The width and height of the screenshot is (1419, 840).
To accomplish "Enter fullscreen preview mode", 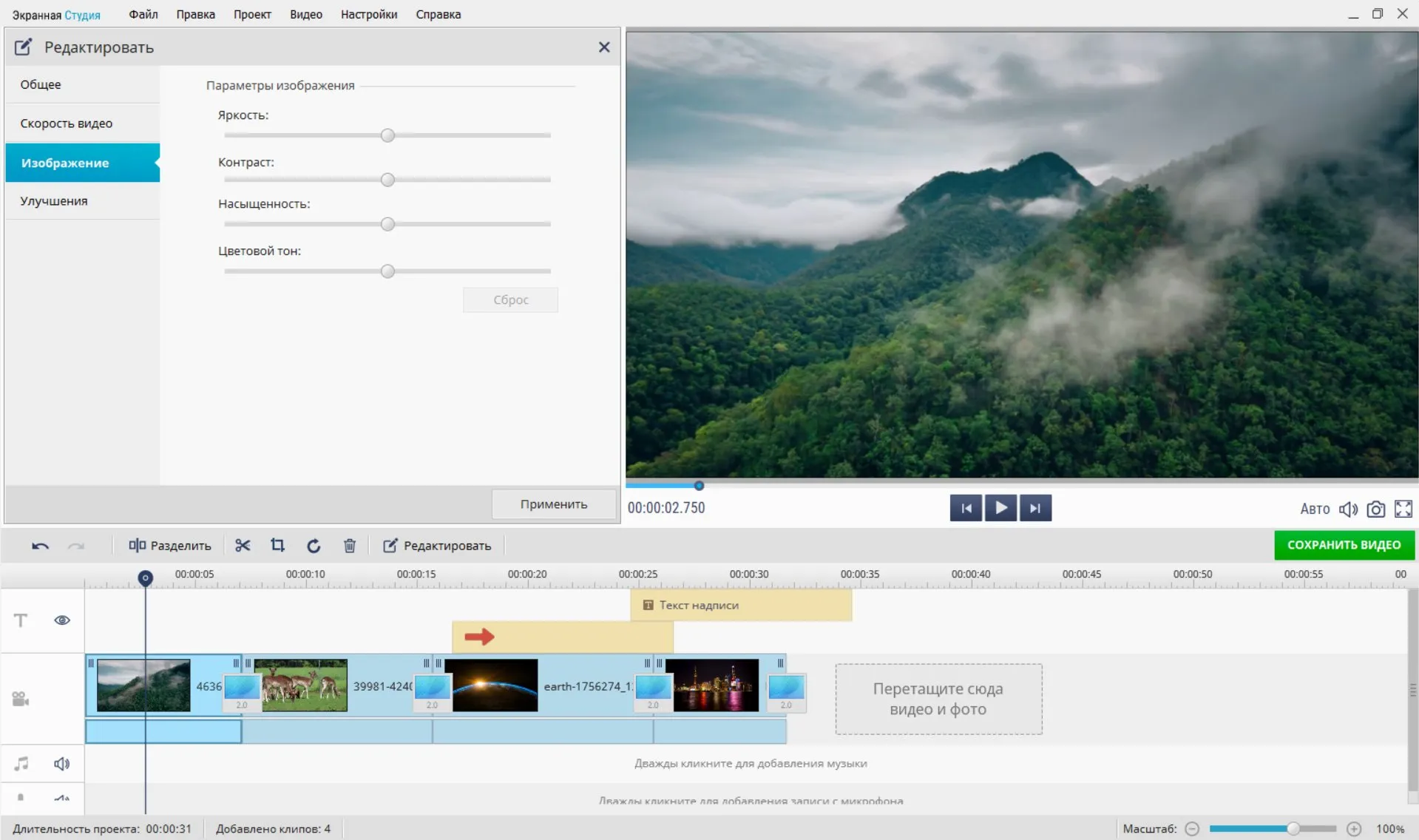I will [x=1403, y=509].
